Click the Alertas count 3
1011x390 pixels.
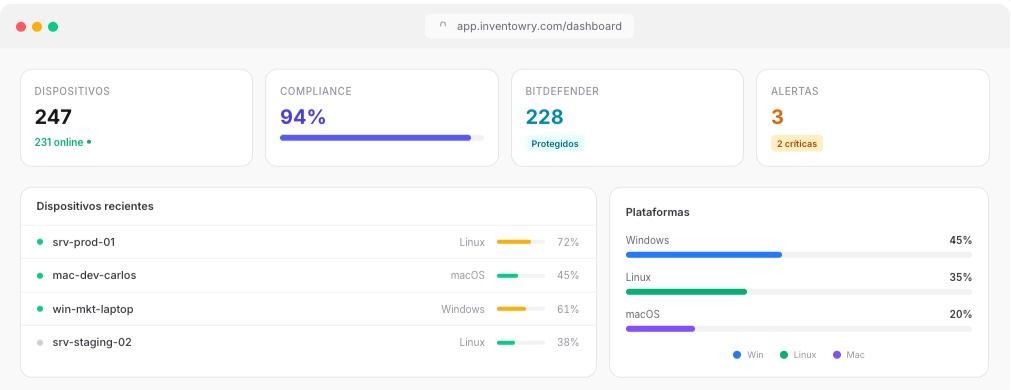(x=777, y=117)
